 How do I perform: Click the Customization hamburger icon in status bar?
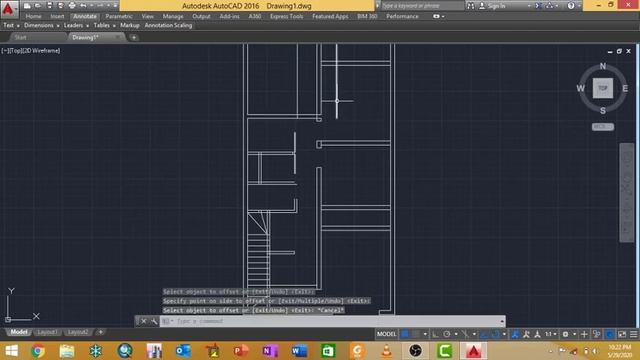633,334
